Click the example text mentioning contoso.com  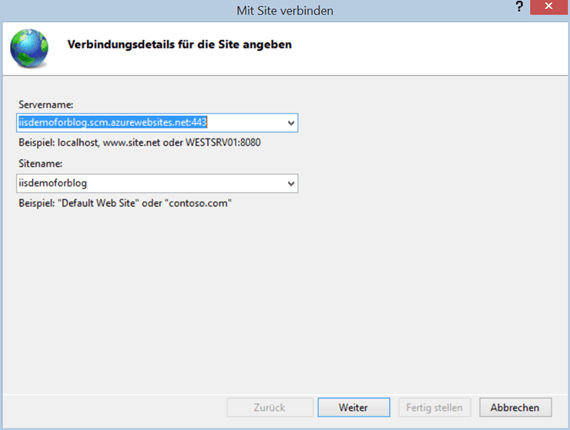point(125,203)
